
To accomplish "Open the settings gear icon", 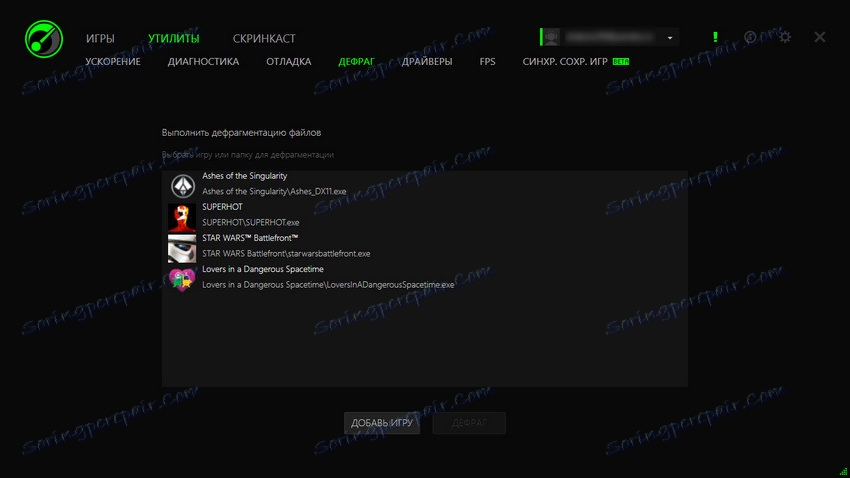I will pyautogui.click(x=784, y=37).
